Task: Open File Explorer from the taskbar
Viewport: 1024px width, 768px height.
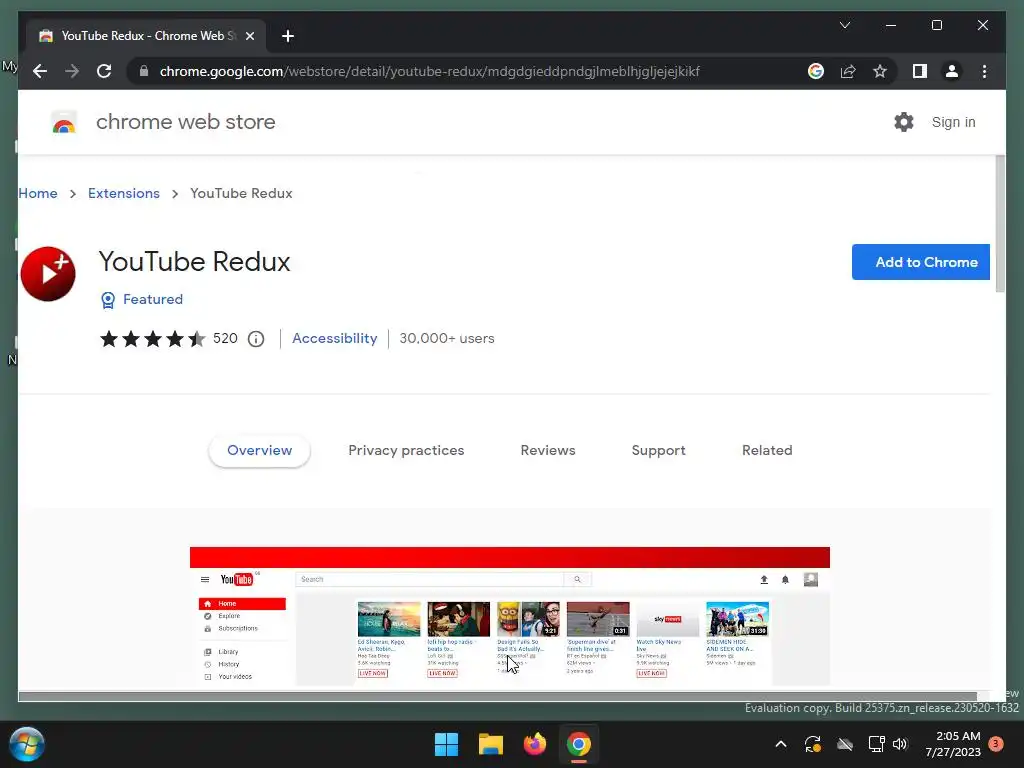Action: 490,744
